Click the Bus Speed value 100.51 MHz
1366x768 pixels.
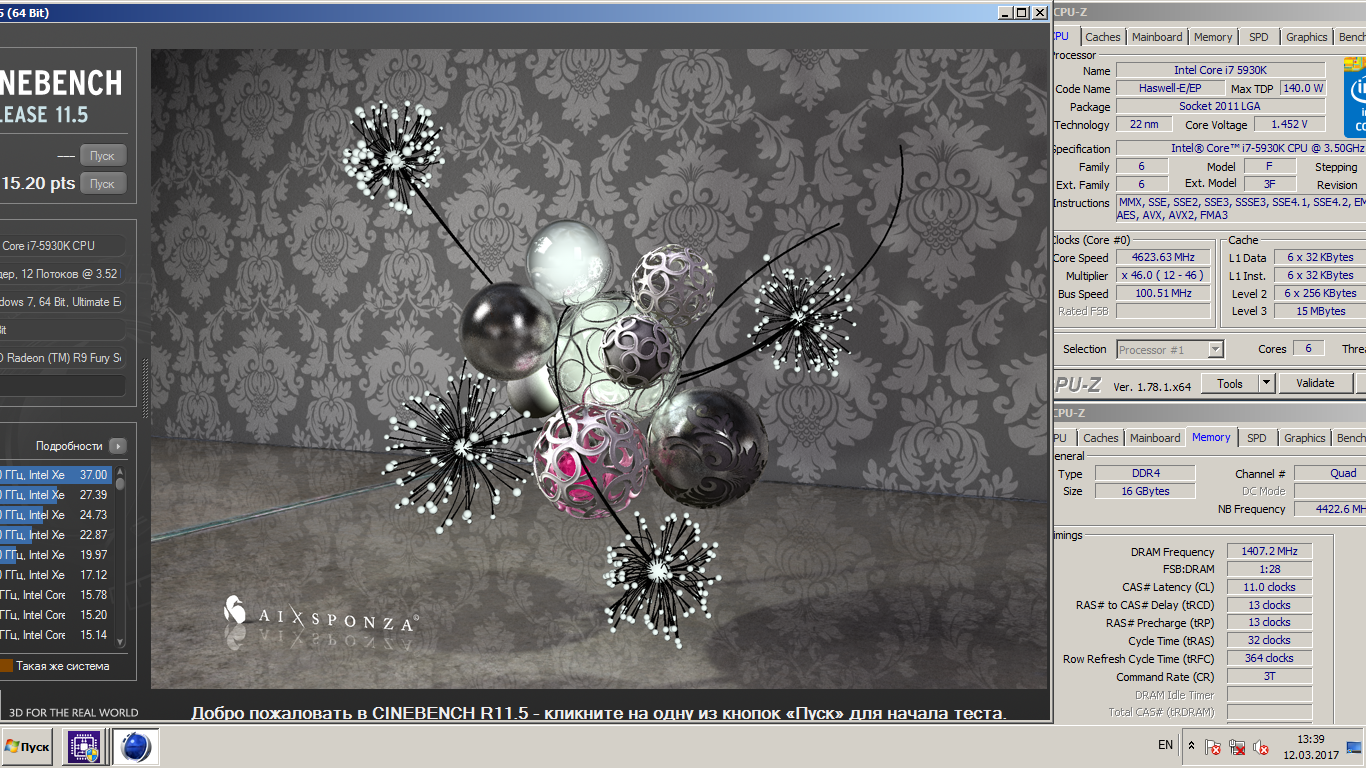pyautogui.click(x=1163, y=294)
